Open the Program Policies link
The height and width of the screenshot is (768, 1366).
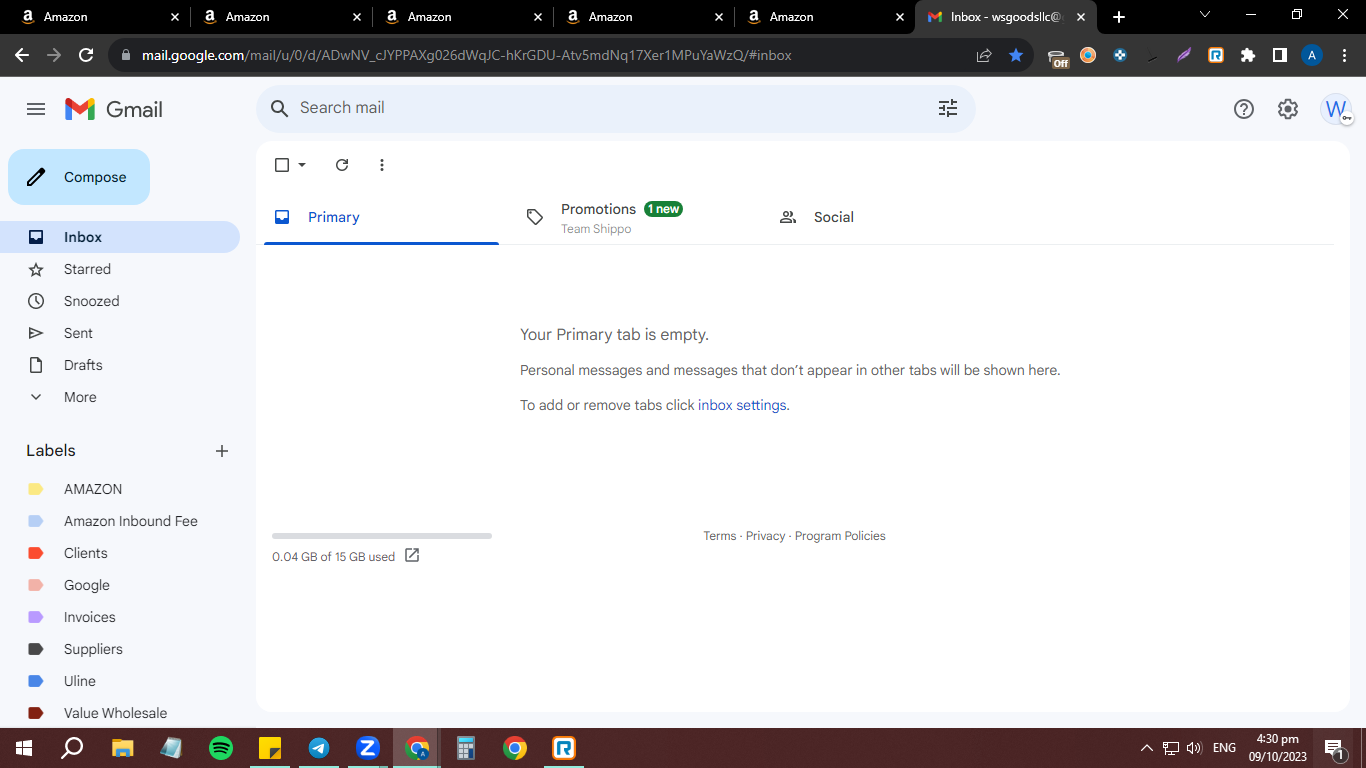pyautogui.click(x=840, y=536)
